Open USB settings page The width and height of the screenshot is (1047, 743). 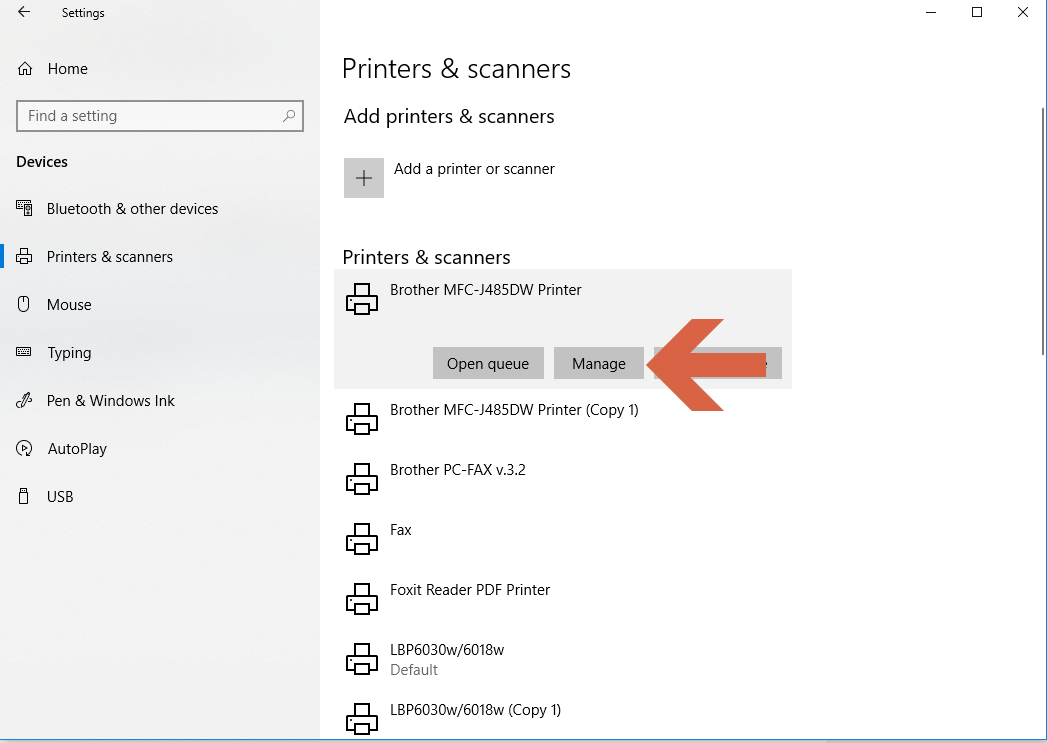pyautogui.click(x=60, y=497)
